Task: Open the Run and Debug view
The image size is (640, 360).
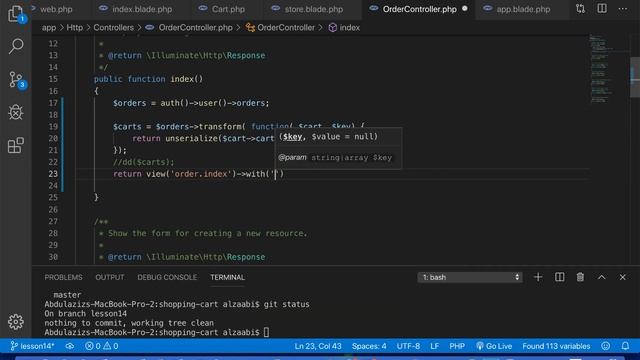Action: click(16, 112)
